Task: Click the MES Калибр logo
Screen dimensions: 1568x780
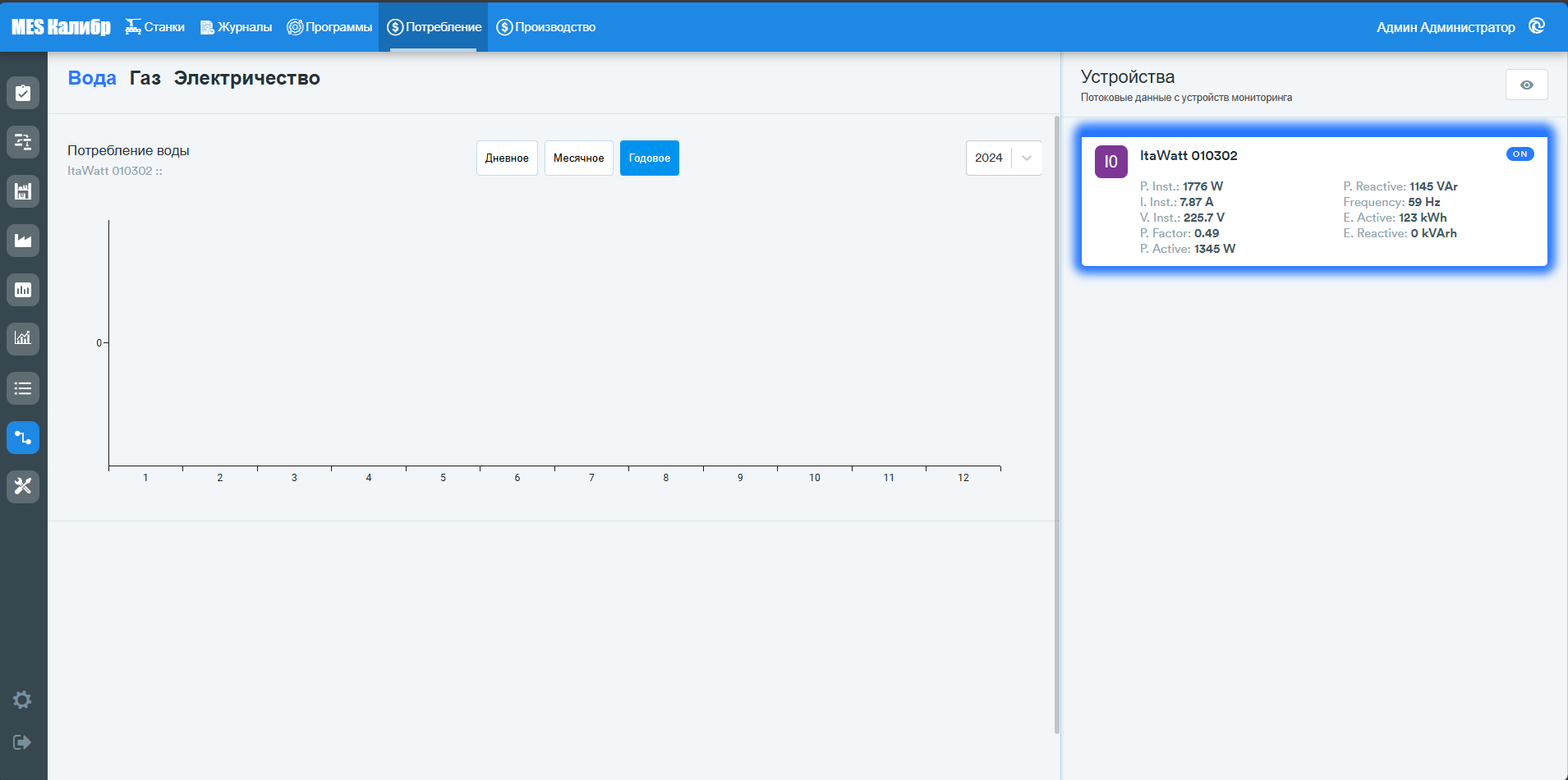Action: tap(61, 27)
